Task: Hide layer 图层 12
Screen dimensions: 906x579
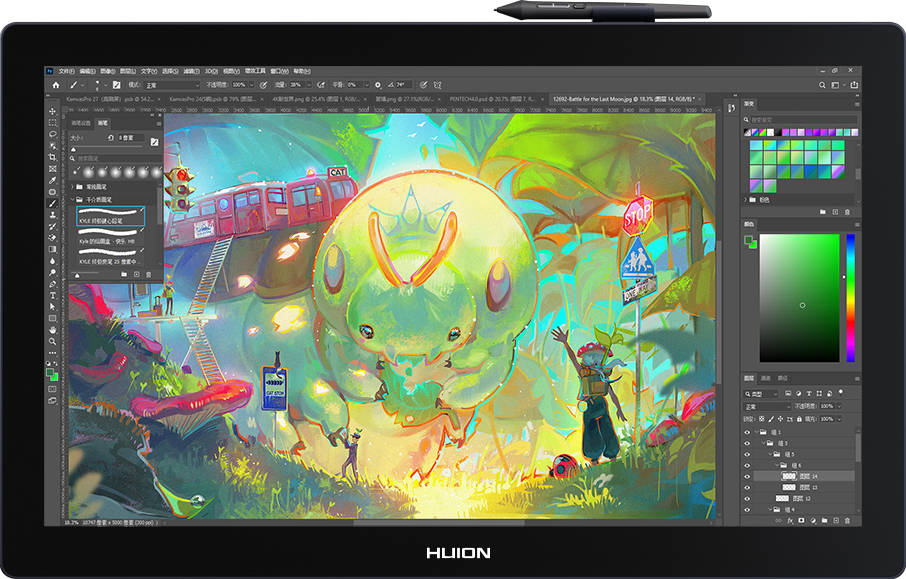Action: 747,498
